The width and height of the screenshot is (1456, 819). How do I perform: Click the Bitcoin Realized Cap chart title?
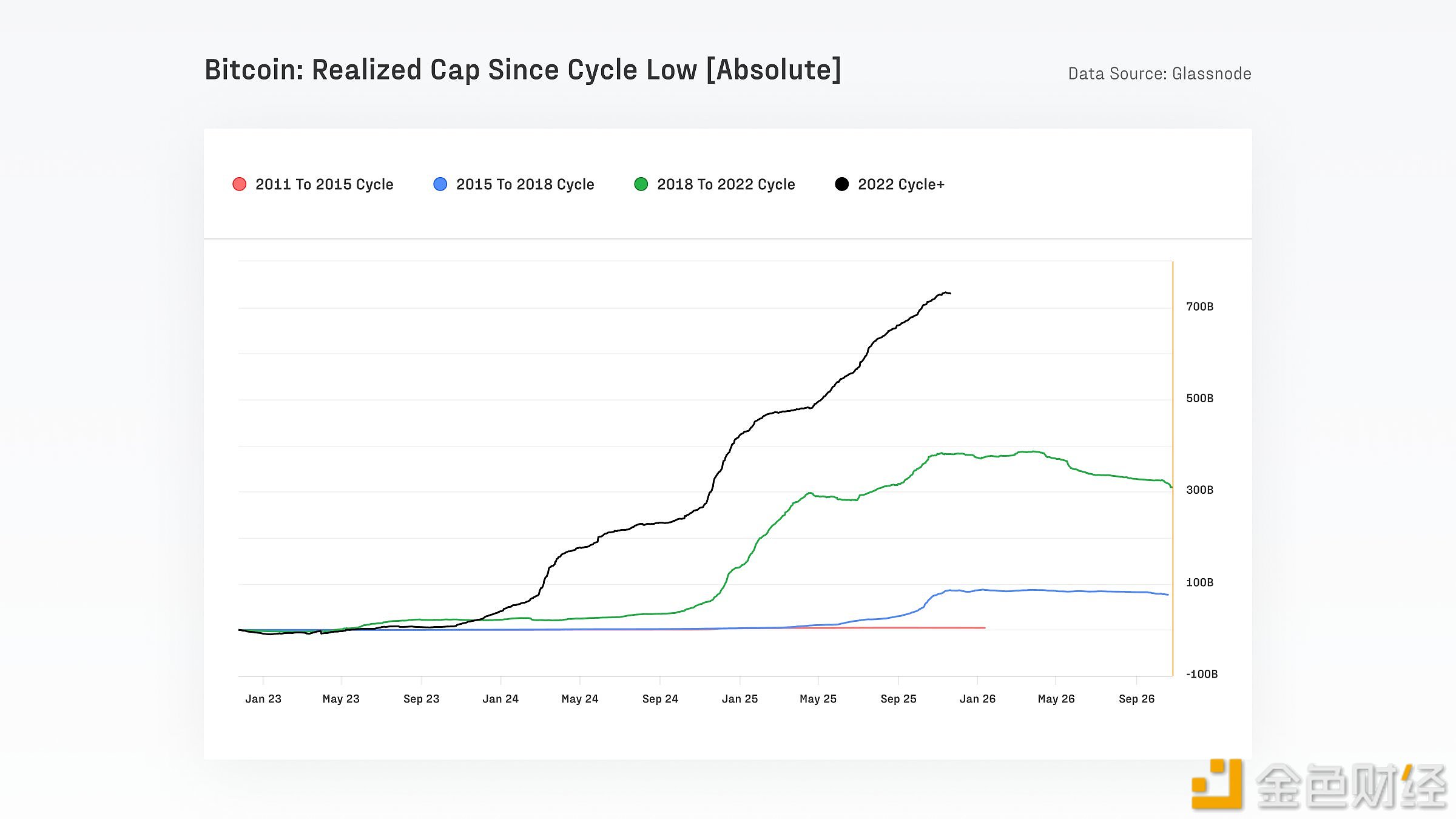coord(523,70)
